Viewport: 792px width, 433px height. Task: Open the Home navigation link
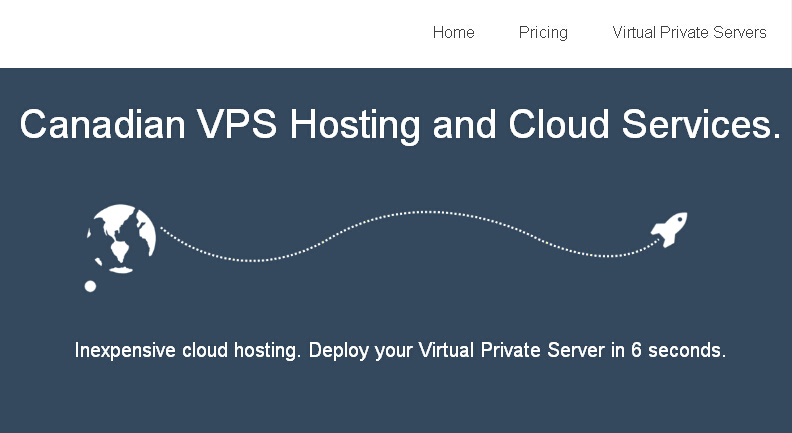(x=454, y=32)
